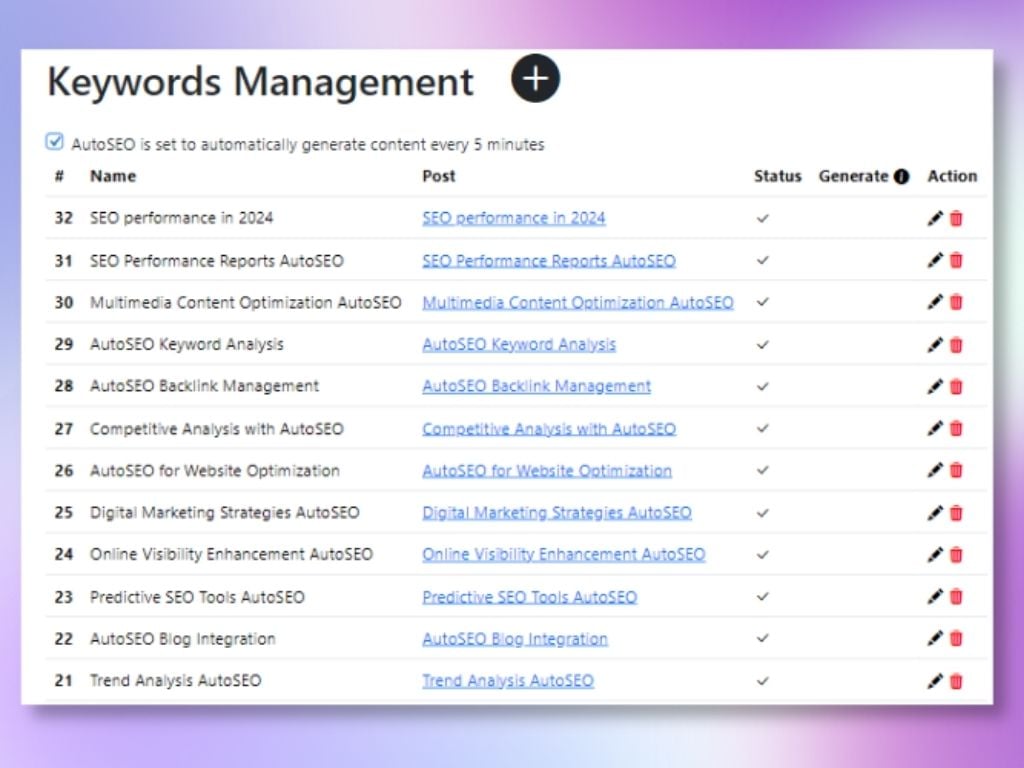Click the Name column header

tap(113, 176)
